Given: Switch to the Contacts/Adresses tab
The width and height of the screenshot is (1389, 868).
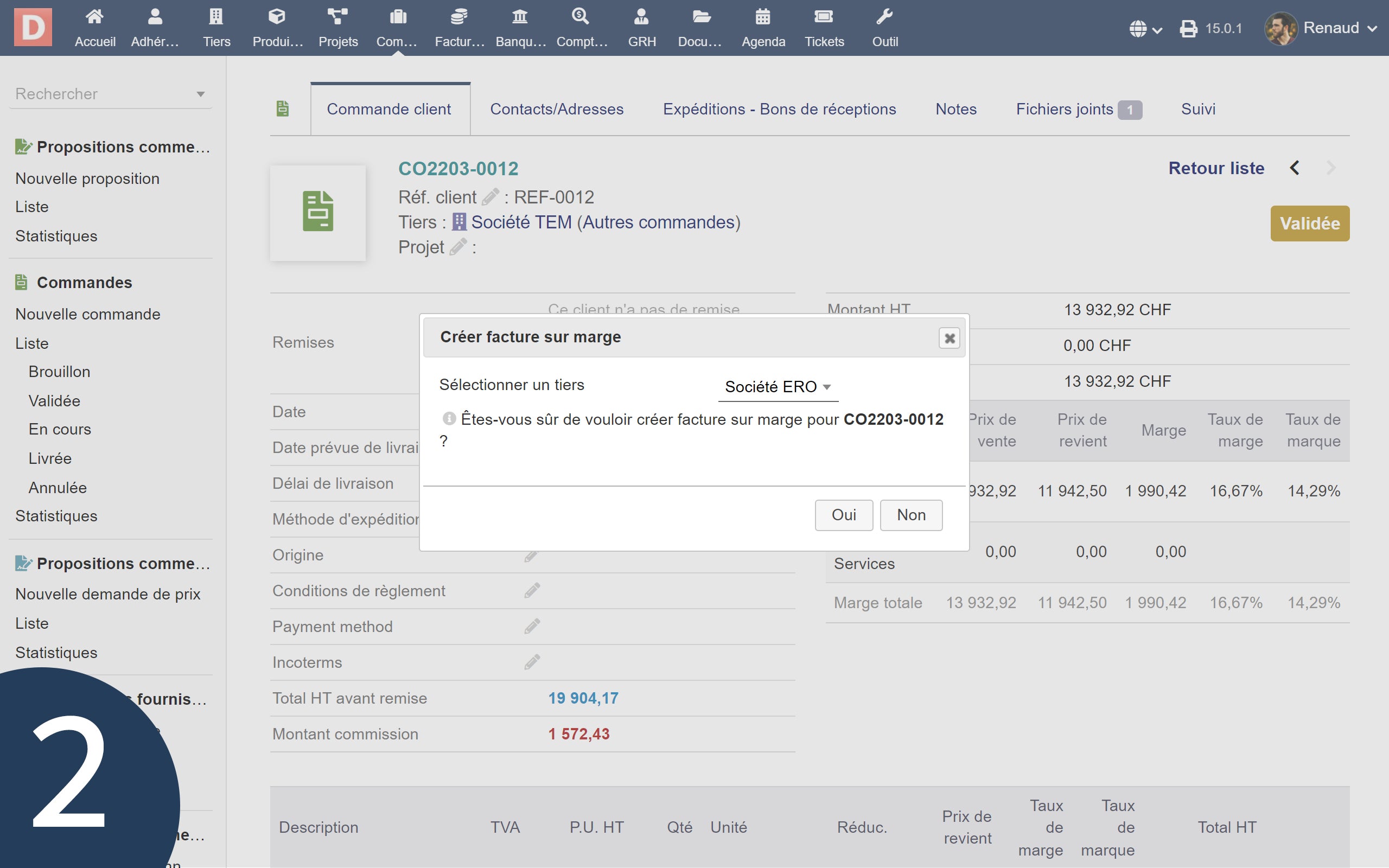Looking at the screenshot, I should point(556,109).
